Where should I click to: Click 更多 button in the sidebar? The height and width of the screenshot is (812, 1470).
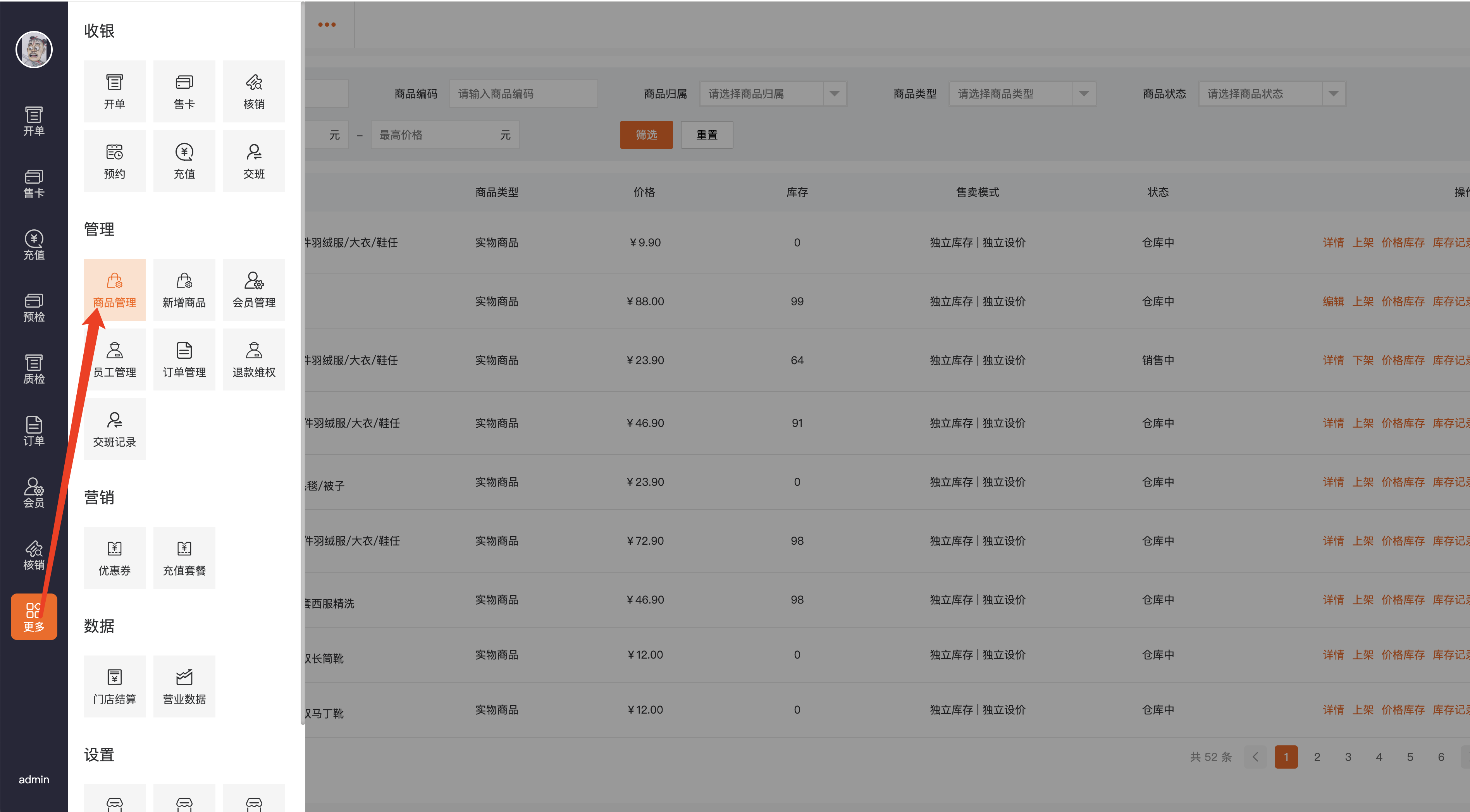point(34,616)
